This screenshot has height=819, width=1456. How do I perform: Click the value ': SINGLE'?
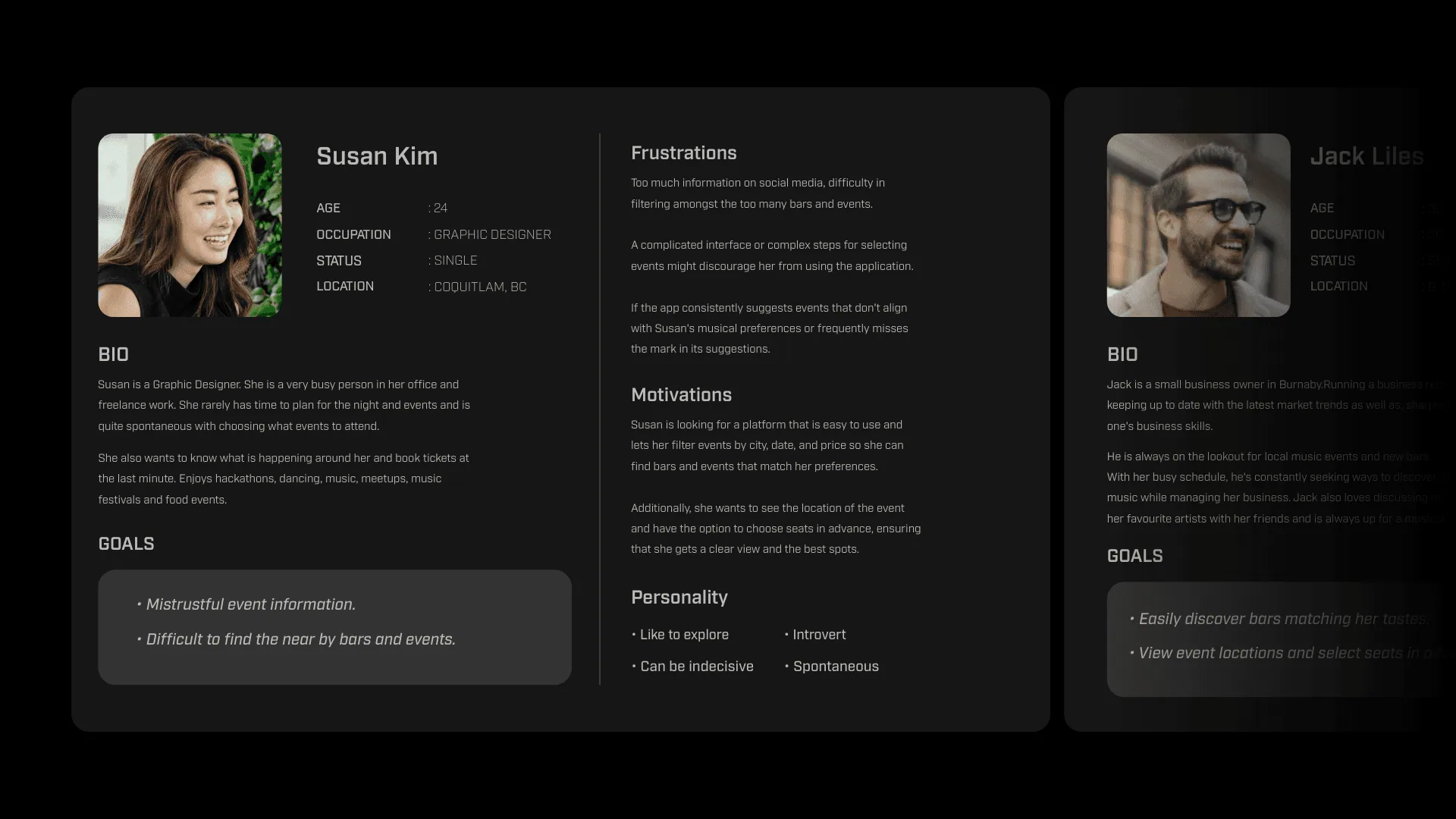point(453,260)
